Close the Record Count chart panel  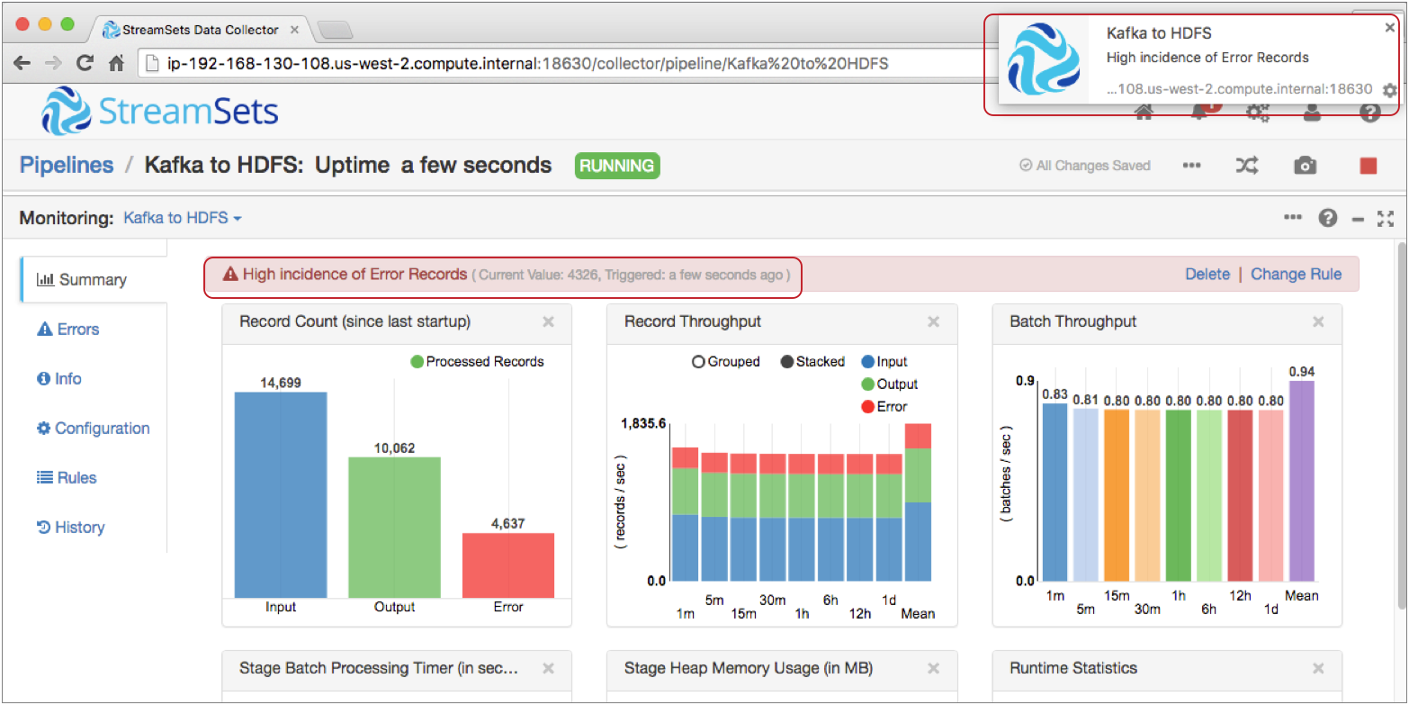click(x=548, y=322)
